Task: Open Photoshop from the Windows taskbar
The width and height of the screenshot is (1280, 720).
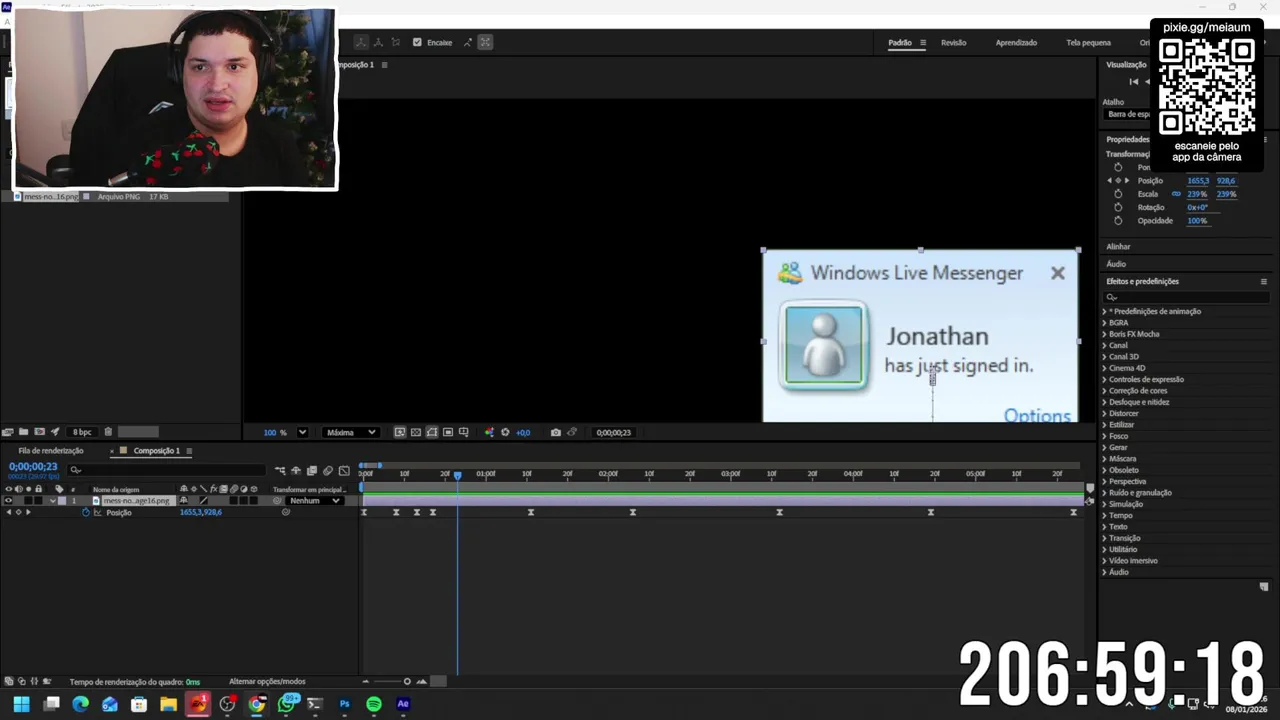Action: click(x=344, y=704)
